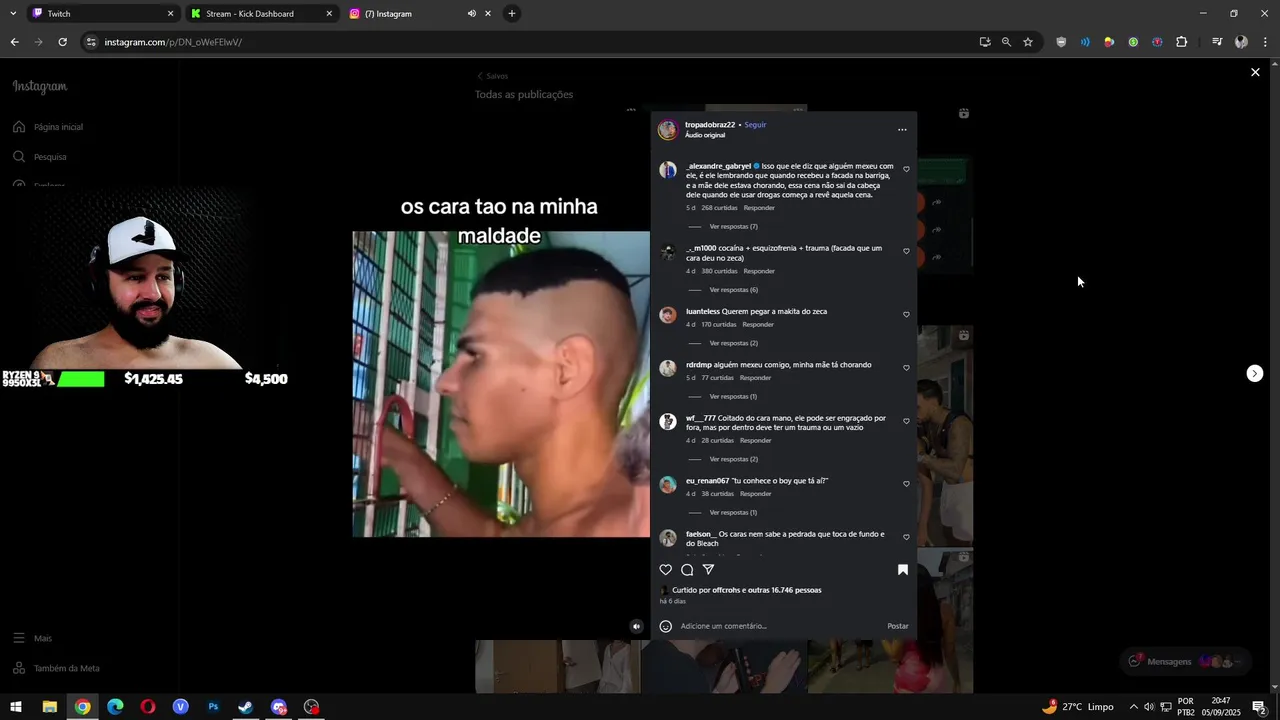The width and height of the screenshot is (1280, 720).
Task: Toggle the video mute speaker icon
Action: tap(636, 626)
